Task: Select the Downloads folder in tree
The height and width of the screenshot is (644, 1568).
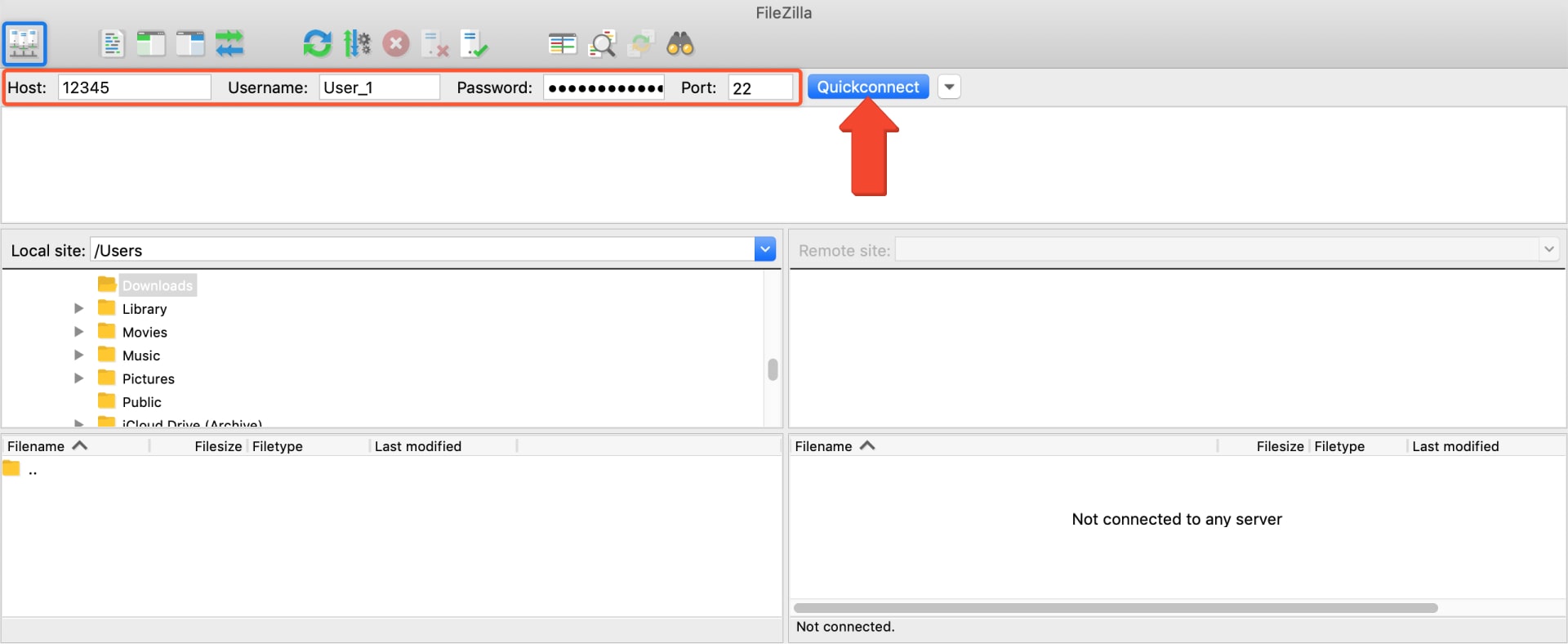Action: [x=157, y=285]
